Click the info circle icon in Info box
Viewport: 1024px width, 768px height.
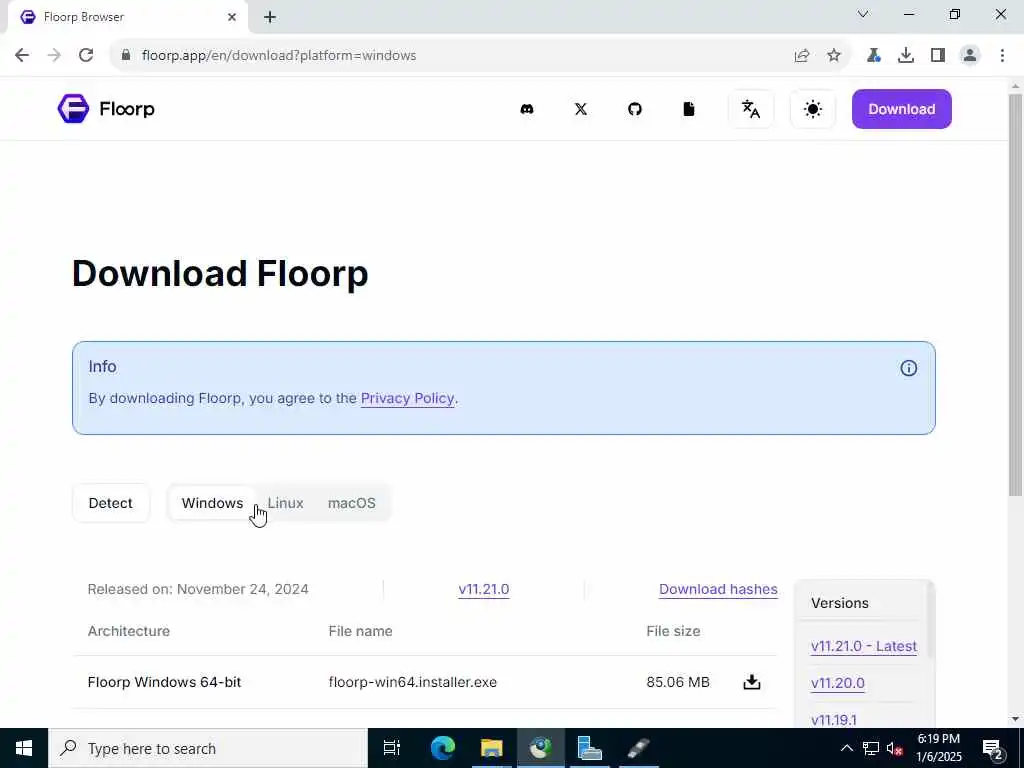pyautogui.click(x=908, y=368)
